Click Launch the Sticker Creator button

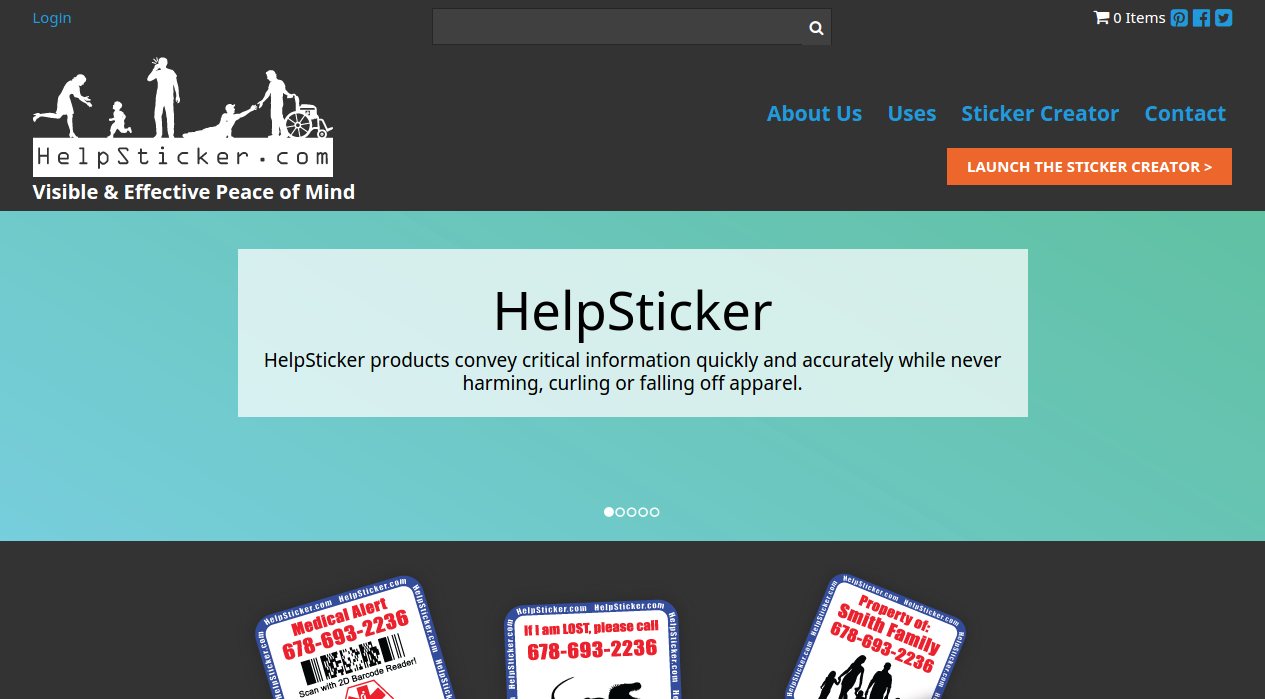1089,167
